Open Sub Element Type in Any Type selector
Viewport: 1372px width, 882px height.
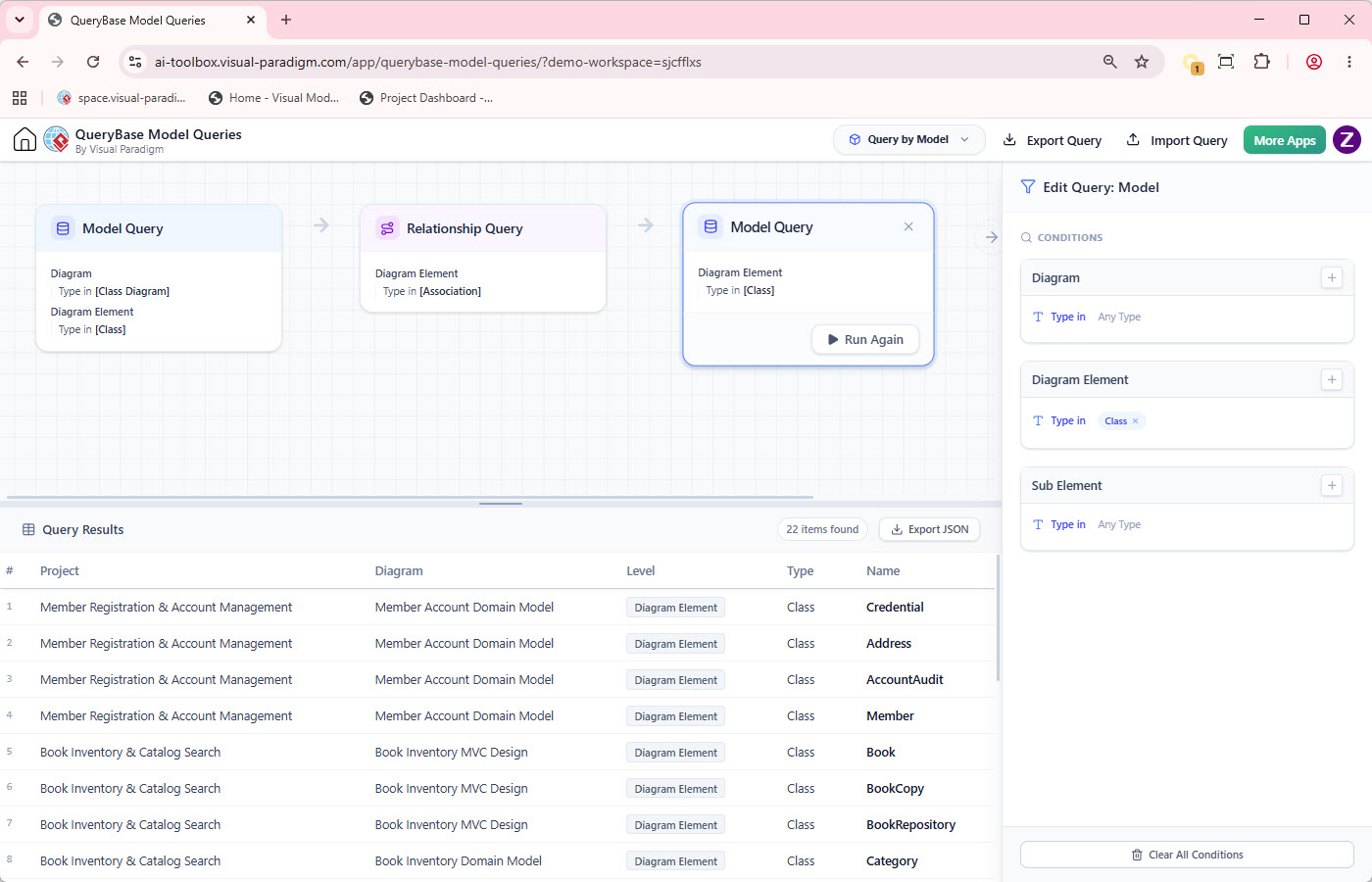point(1119,524)
